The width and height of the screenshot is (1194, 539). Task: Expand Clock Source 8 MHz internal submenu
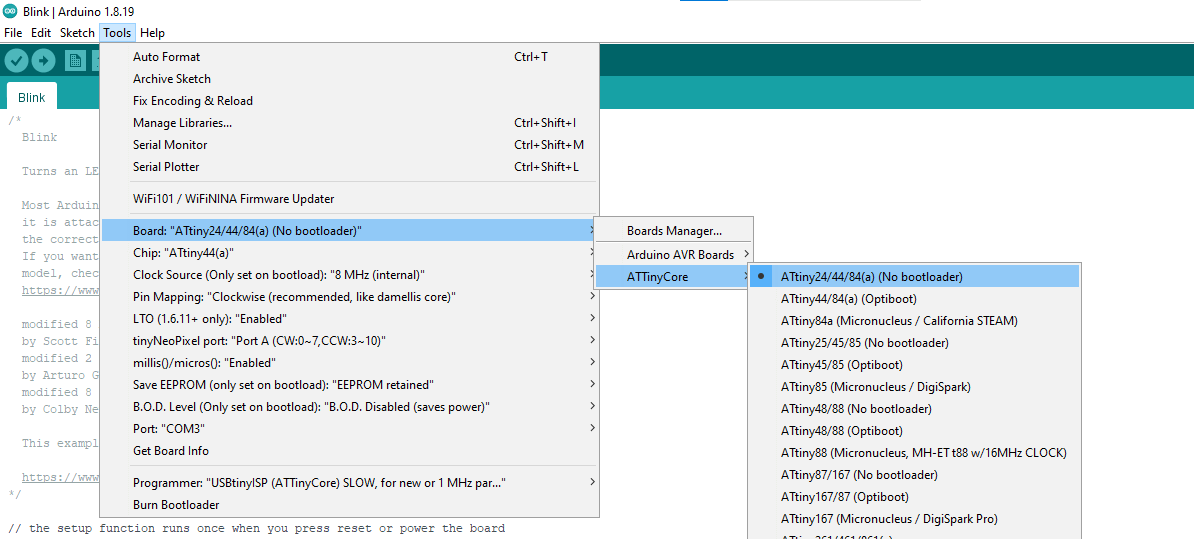(350, 274)
